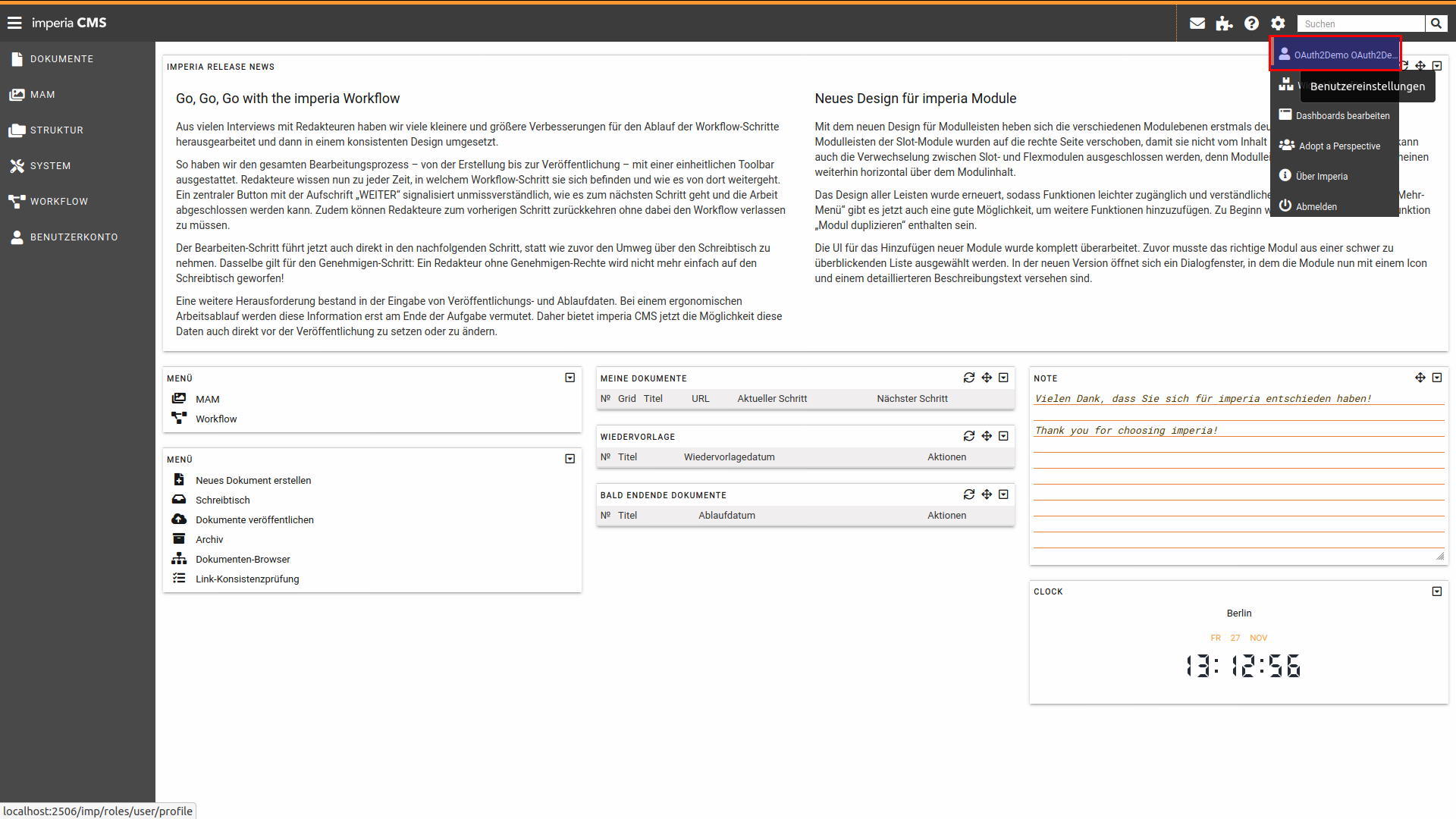Open the STRUKTUR sidebar section
Image resolution: width=1456 pixels, height=819 pixels.
coord(77,130)
